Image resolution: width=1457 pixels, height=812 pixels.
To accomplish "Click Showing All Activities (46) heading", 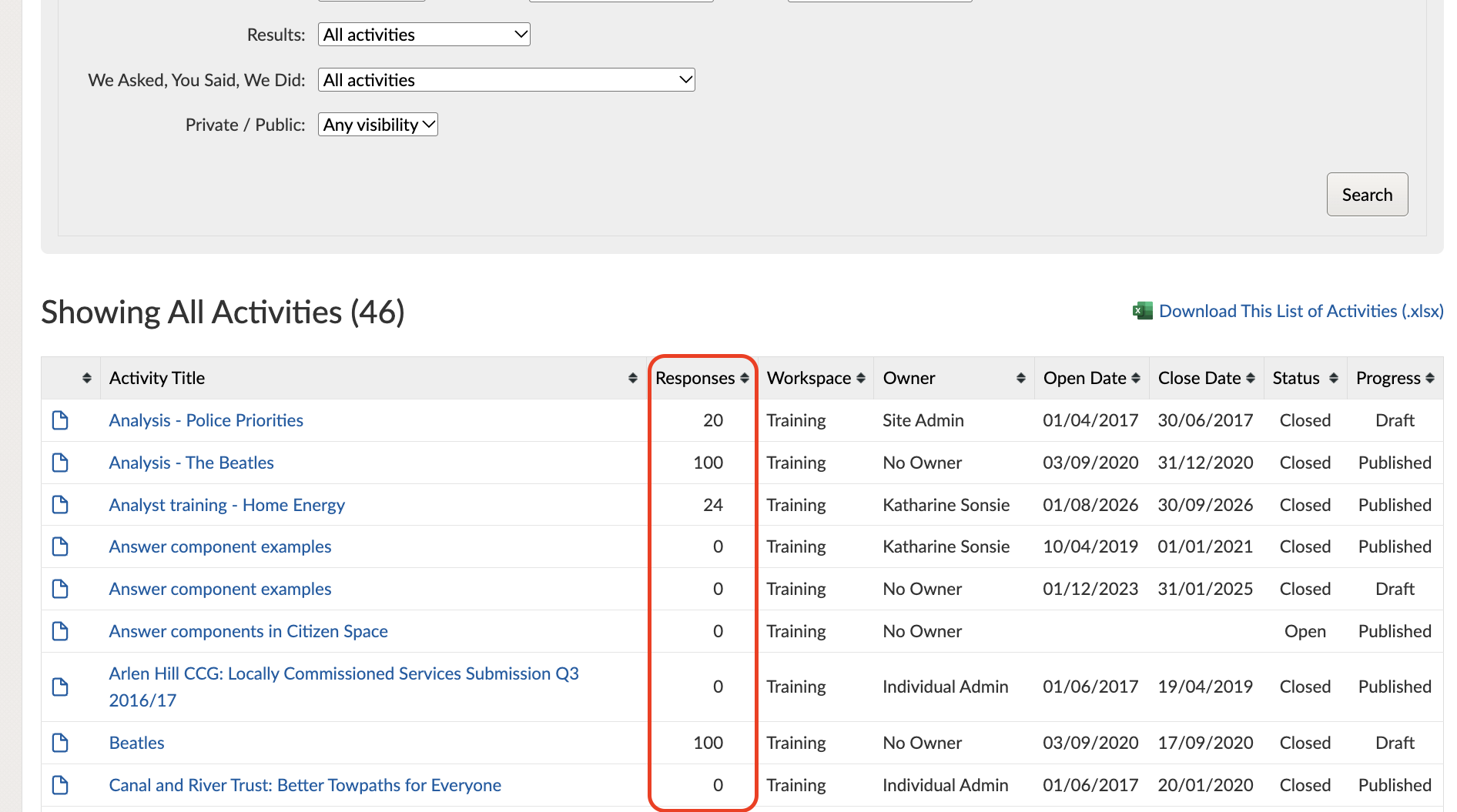I will [223, 312].
